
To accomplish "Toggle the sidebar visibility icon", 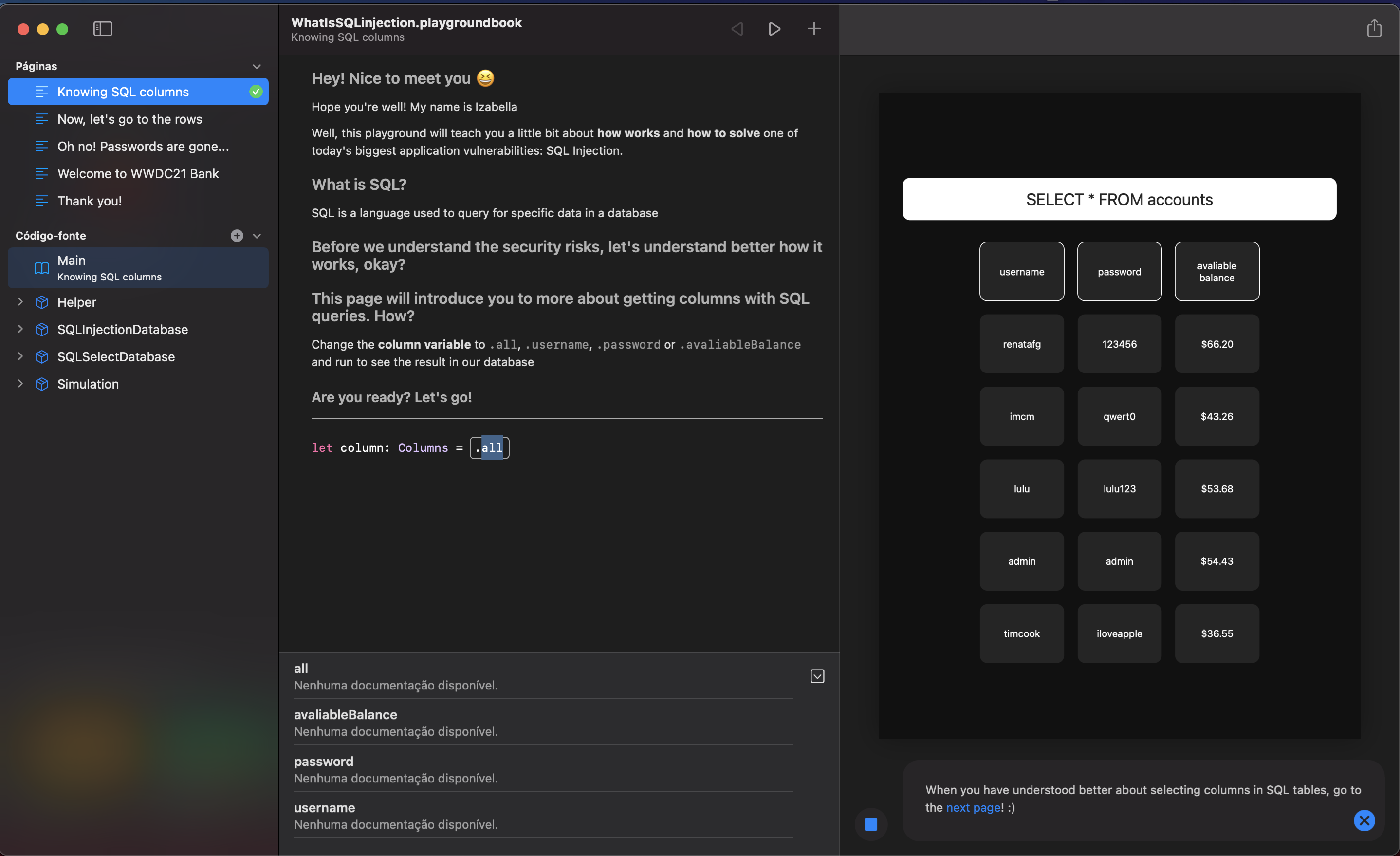I will [102, 28].
